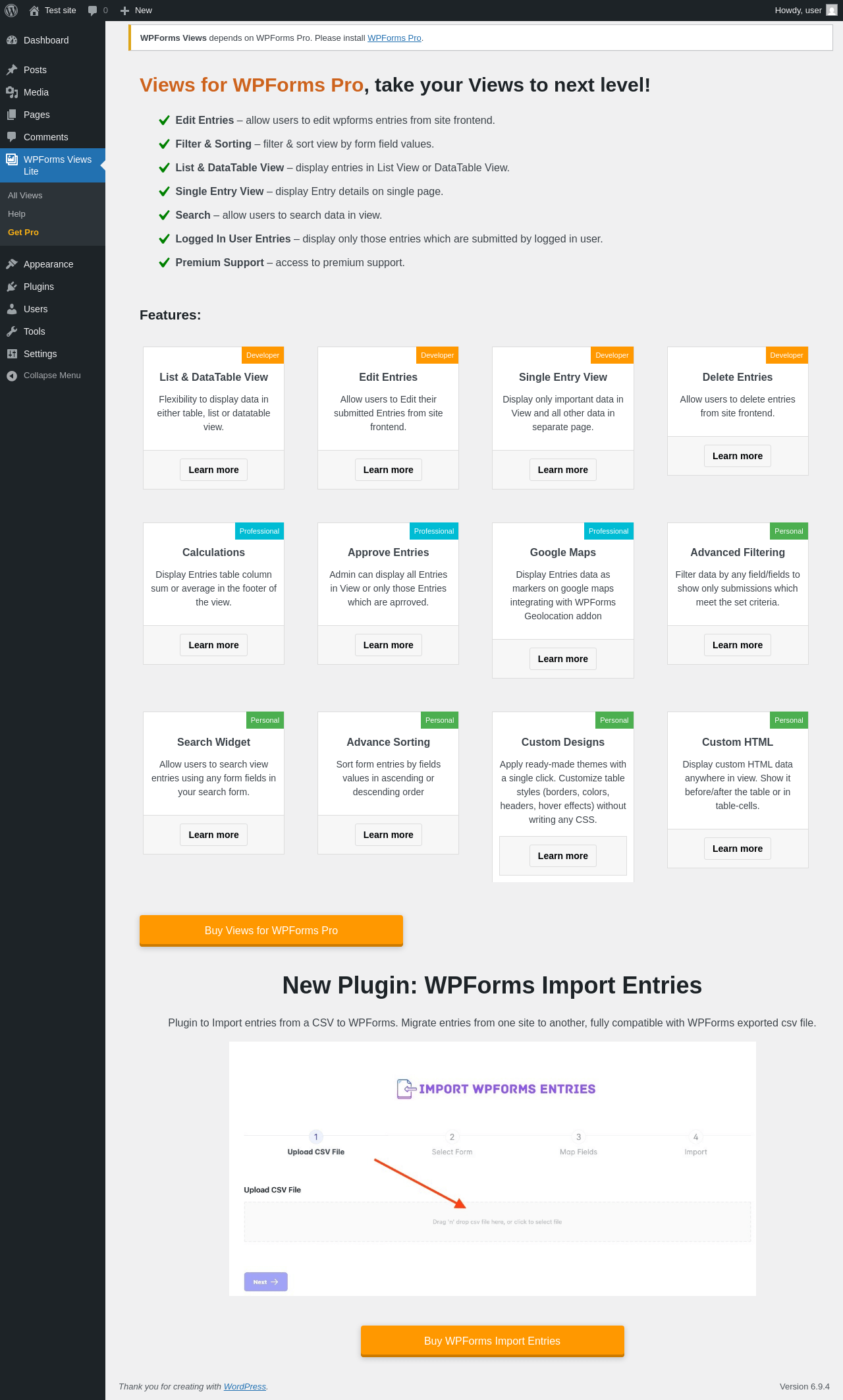Open the Tools wrench icon
The width and height of the screenshot is (843, 1400).
tap(12, 331)
